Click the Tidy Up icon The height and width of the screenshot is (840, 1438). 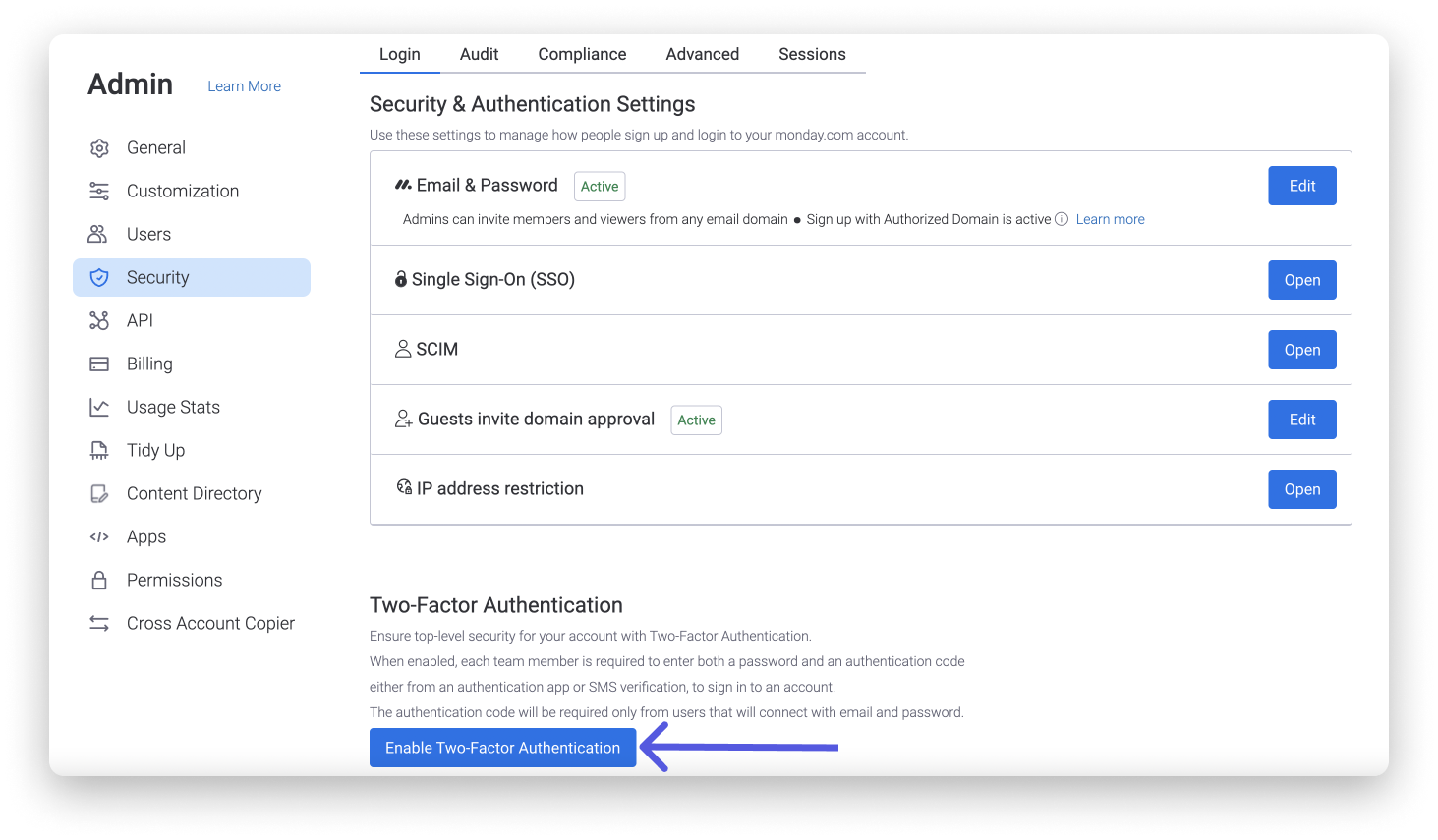(99, 450)
